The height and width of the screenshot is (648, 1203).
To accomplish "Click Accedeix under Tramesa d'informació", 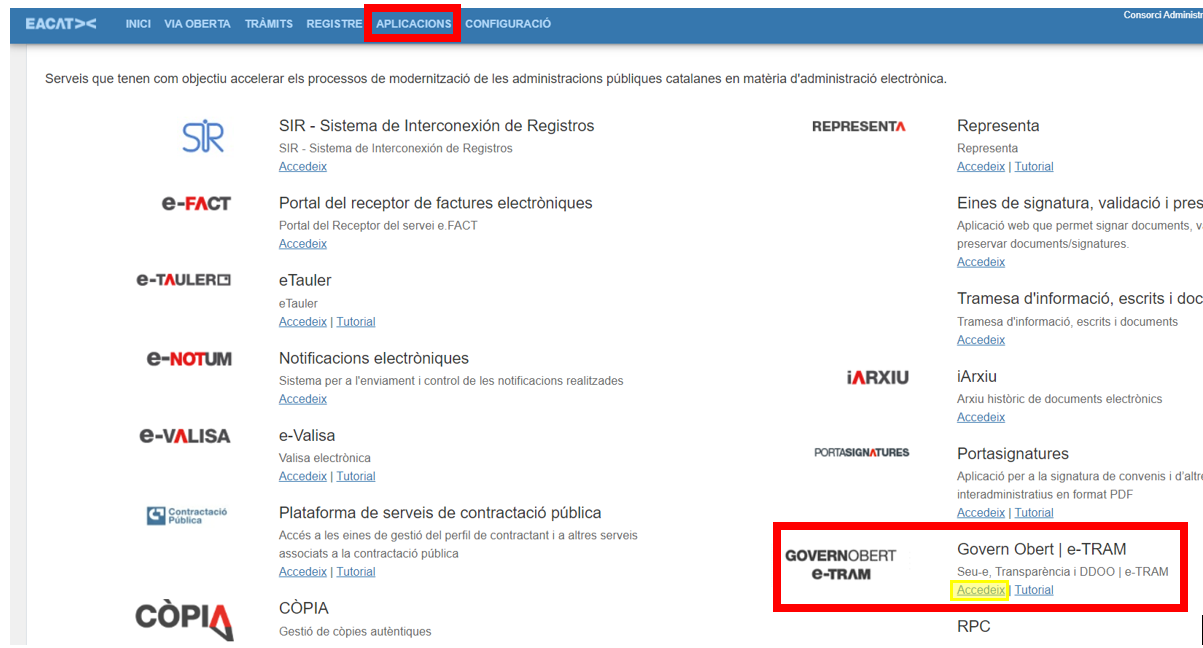I will [981, 340].
